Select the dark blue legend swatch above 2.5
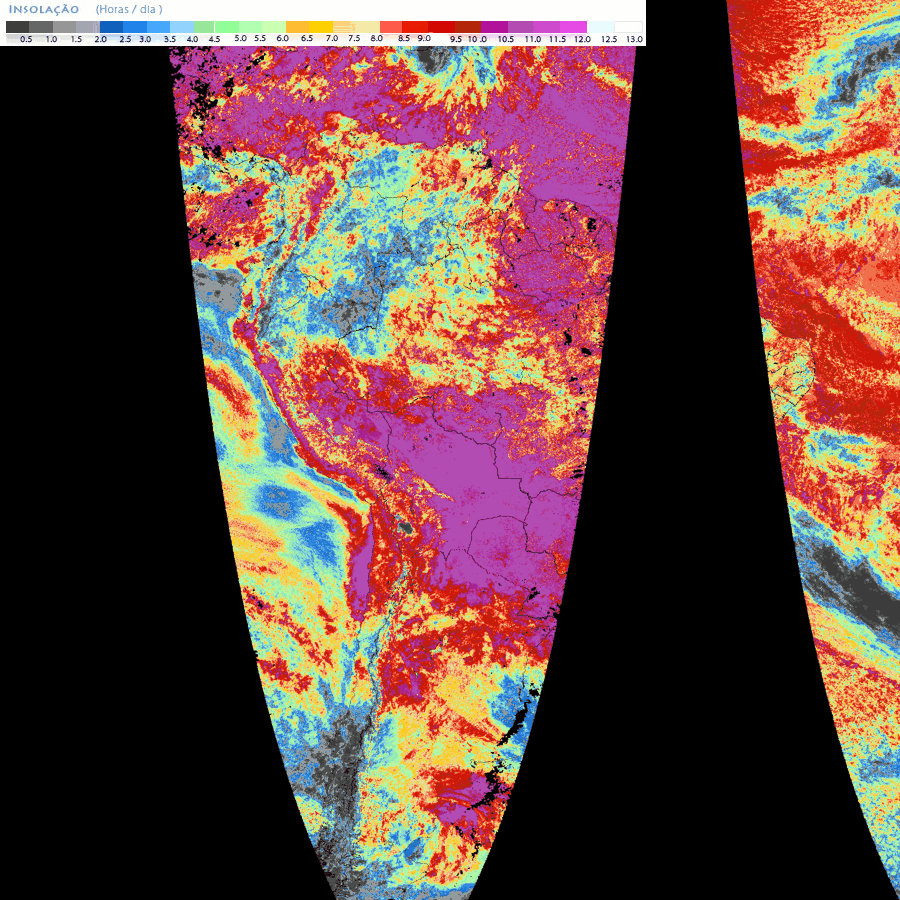The width and height of the screenshot is (900, 900). coord(111,27)
